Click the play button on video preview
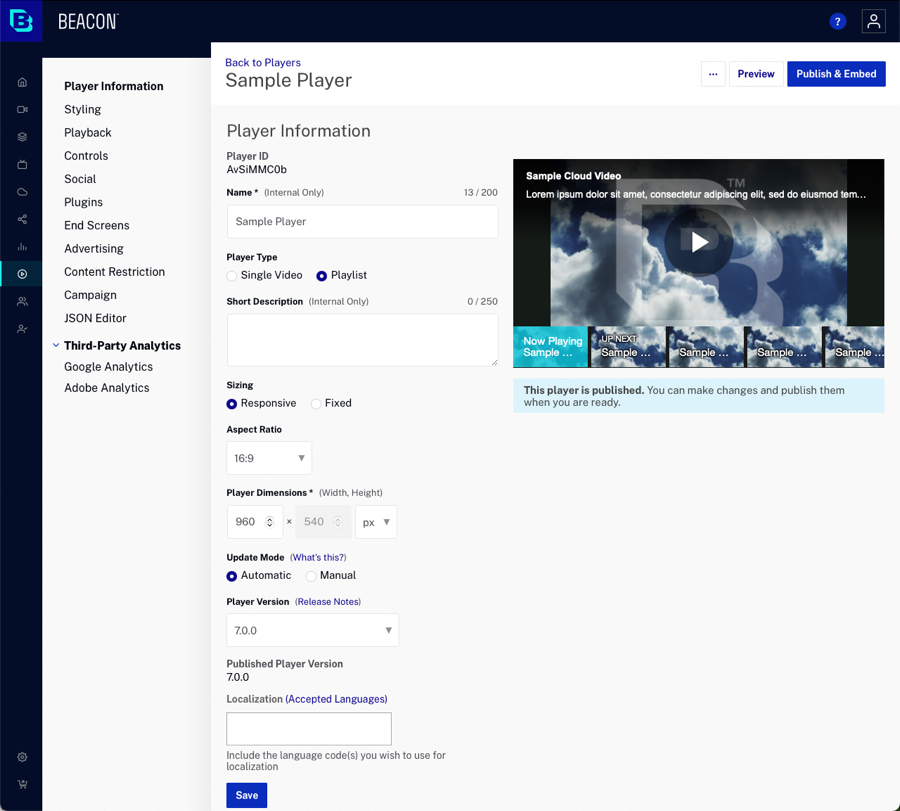Image resolution: width=900 pixels, height=811 pixels. [x=699, y=242]
